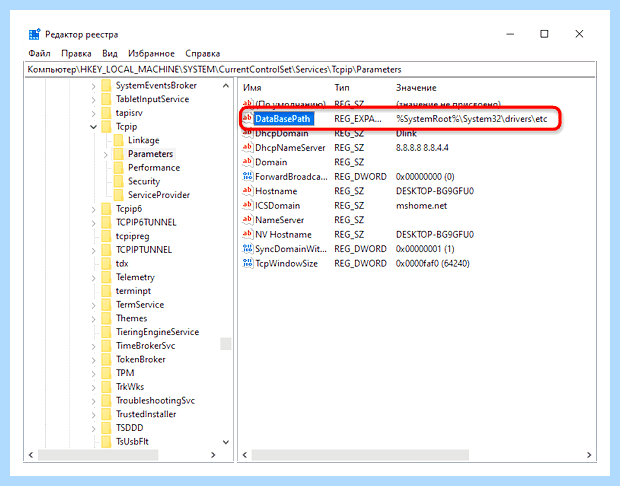The image size is (620, 486).
Task: Expand the TermService key
Action: tap(93, 305)
